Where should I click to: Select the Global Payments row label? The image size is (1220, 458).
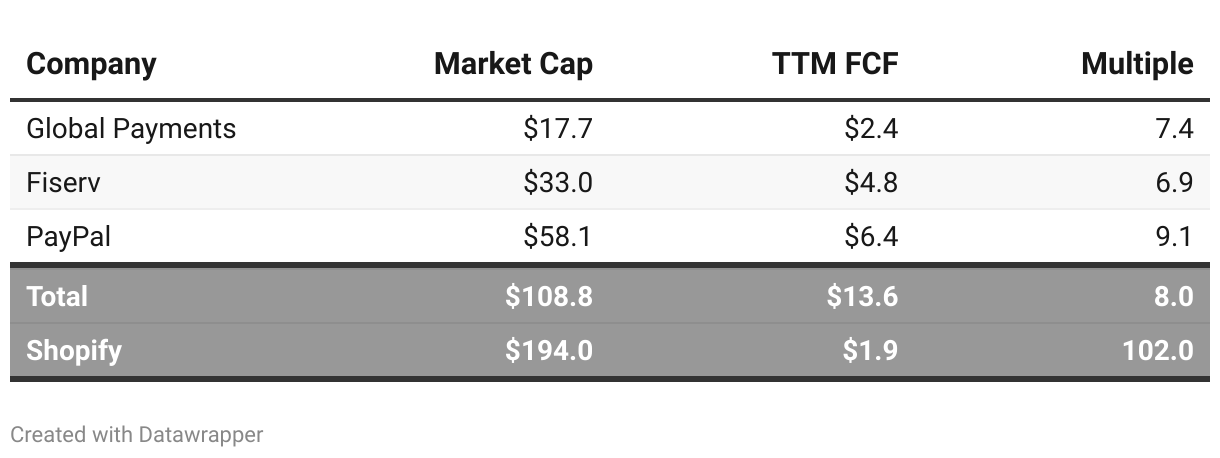click(x=131, y=129)
